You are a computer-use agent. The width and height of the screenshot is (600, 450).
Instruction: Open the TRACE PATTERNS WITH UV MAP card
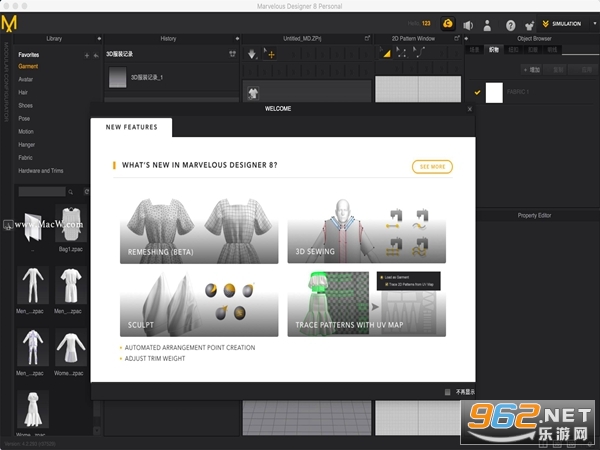[x=367, y=304]
